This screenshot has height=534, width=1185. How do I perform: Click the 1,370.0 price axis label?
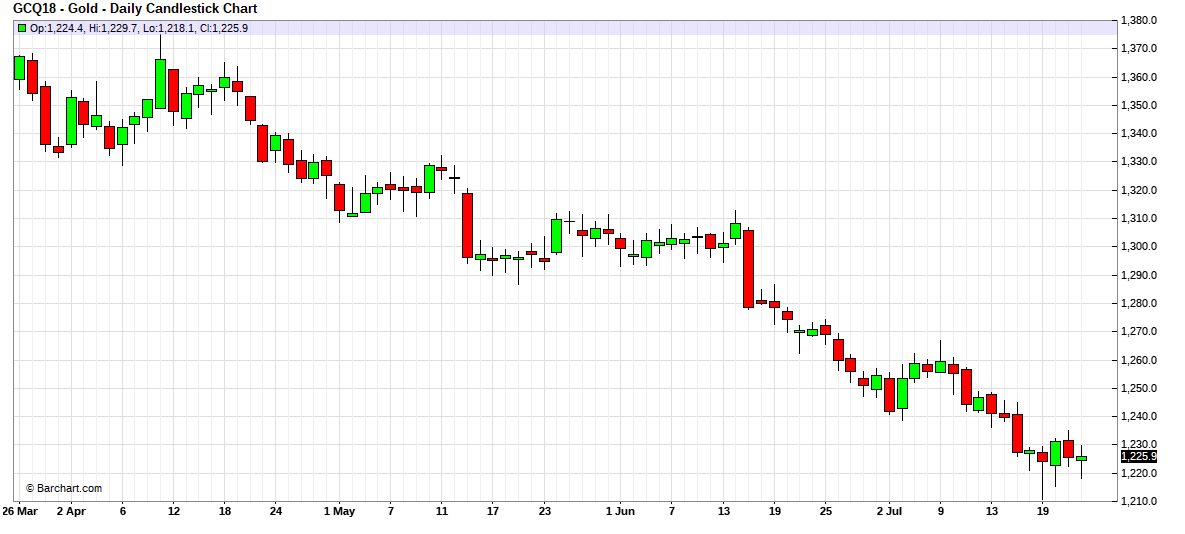coord(1140,48)
